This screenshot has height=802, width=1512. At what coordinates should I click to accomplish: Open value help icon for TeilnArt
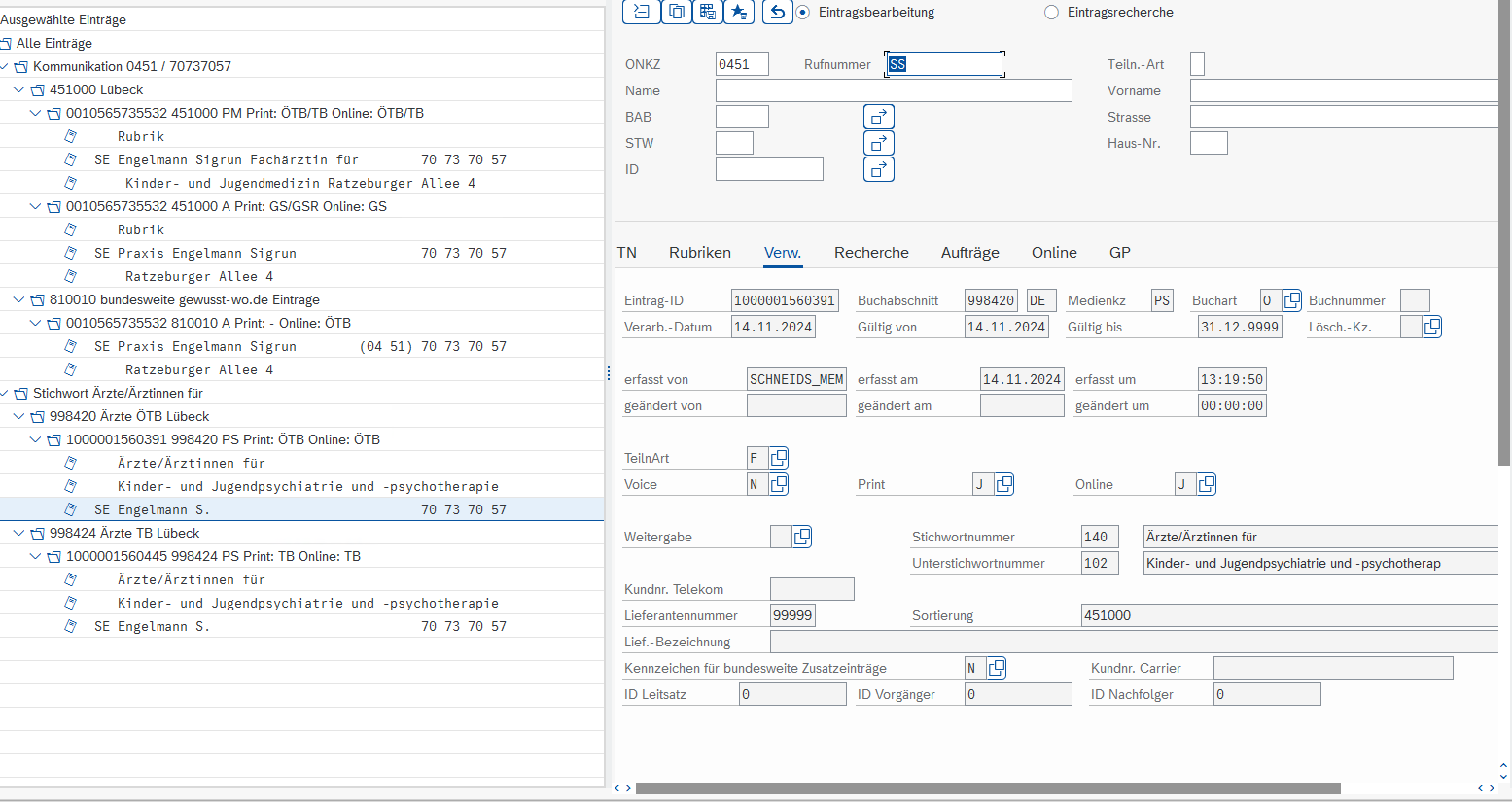tap(778, 458)
